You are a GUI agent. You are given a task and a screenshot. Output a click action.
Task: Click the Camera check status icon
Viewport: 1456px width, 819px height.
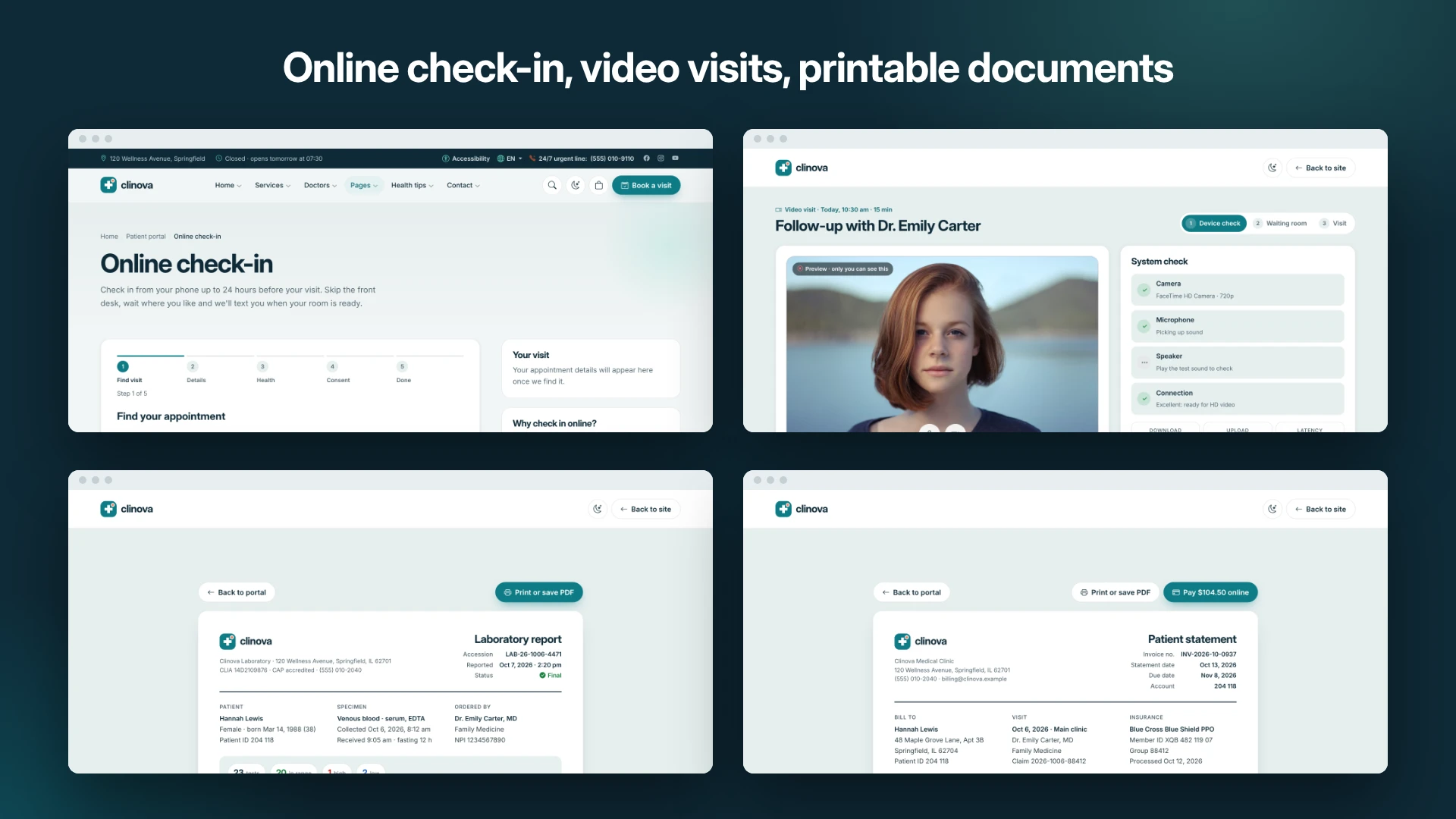(1144, 290)
